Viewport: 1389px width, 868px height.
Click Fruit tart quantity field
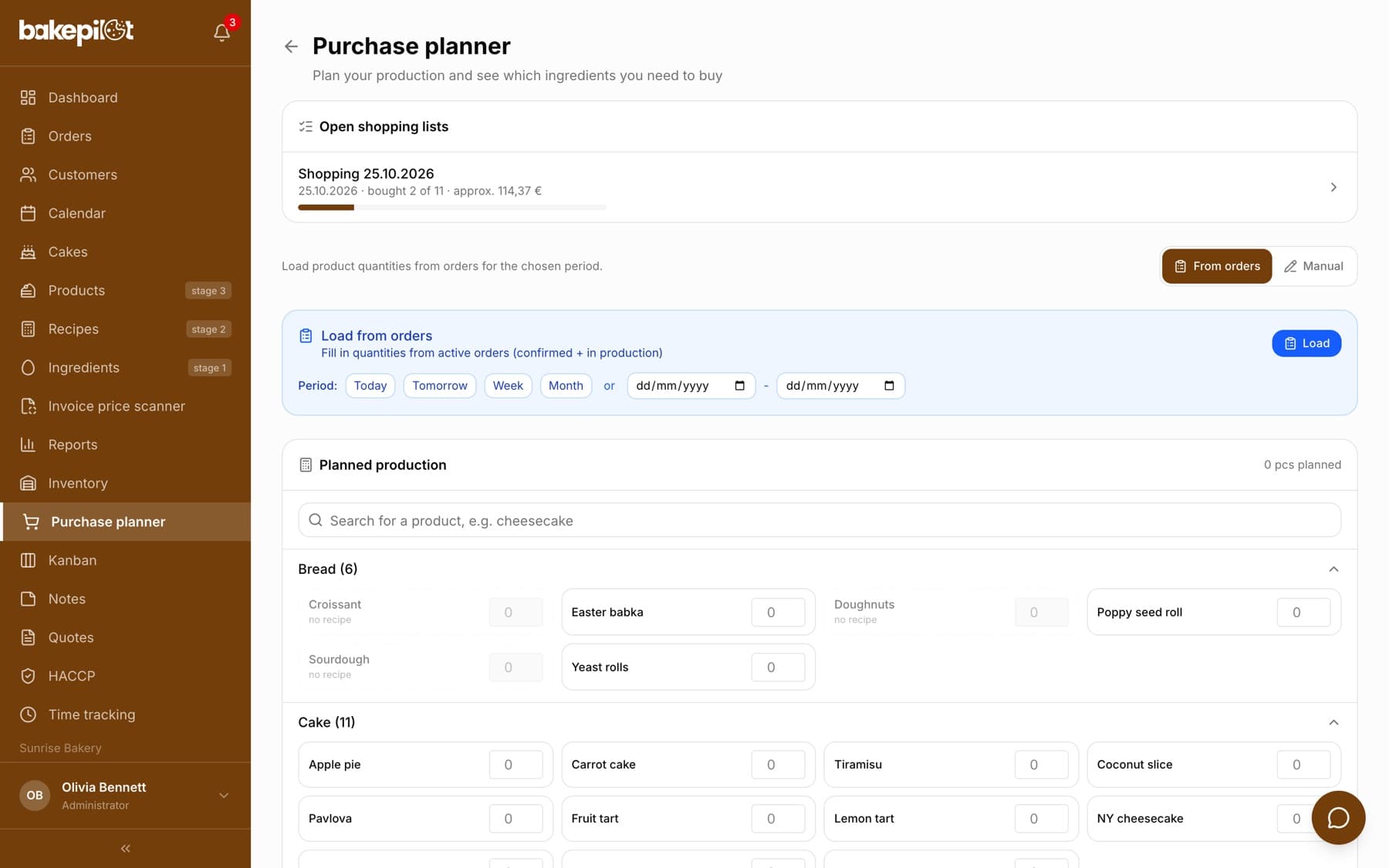(778, 819)
